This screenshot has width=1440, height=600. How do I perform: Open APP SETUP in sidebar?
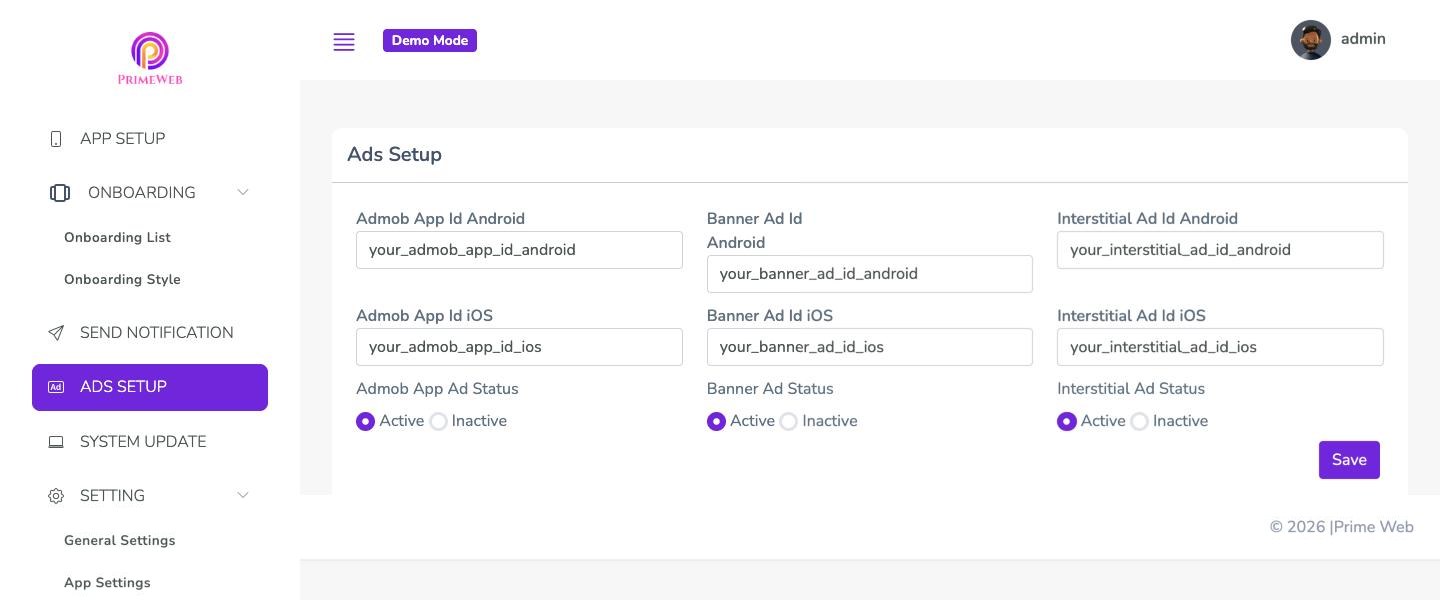coord(150,139)
